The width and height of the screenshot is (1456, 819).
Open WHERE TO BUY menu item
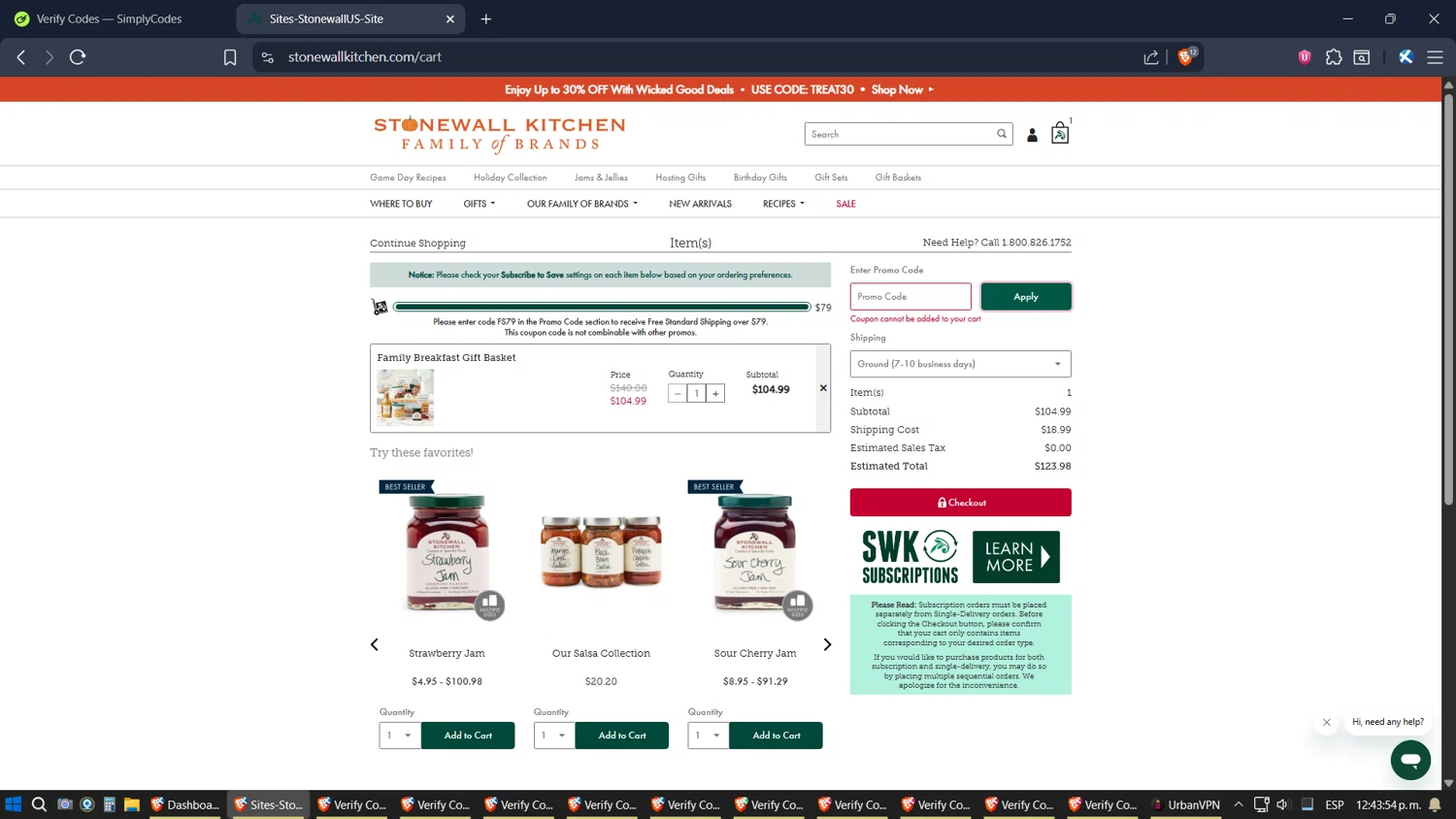tap(401, 204)
